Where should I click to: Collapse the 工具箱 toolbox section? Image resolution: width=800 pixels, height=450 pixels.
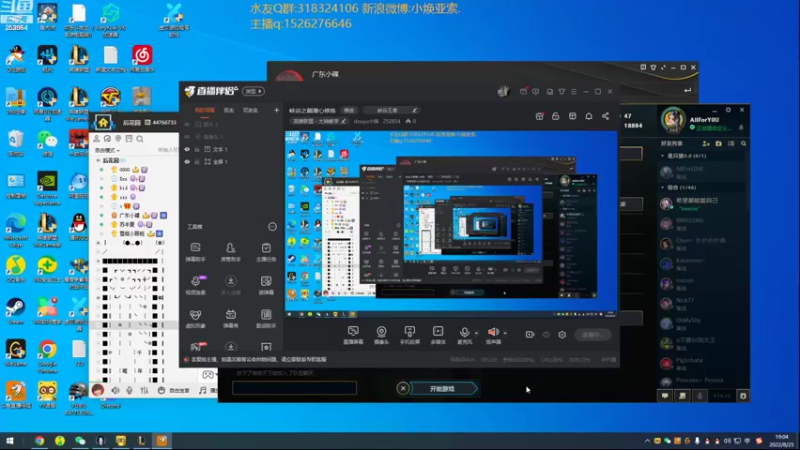(x=272, y=227)
